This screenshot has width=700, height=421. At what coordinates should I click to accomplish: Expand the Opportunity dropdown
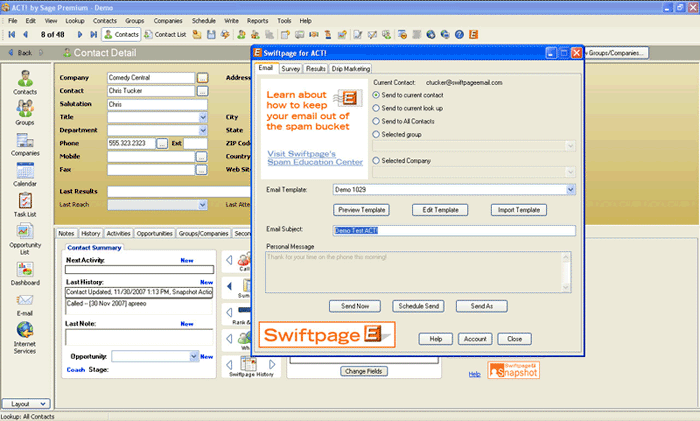click(194, 356)
